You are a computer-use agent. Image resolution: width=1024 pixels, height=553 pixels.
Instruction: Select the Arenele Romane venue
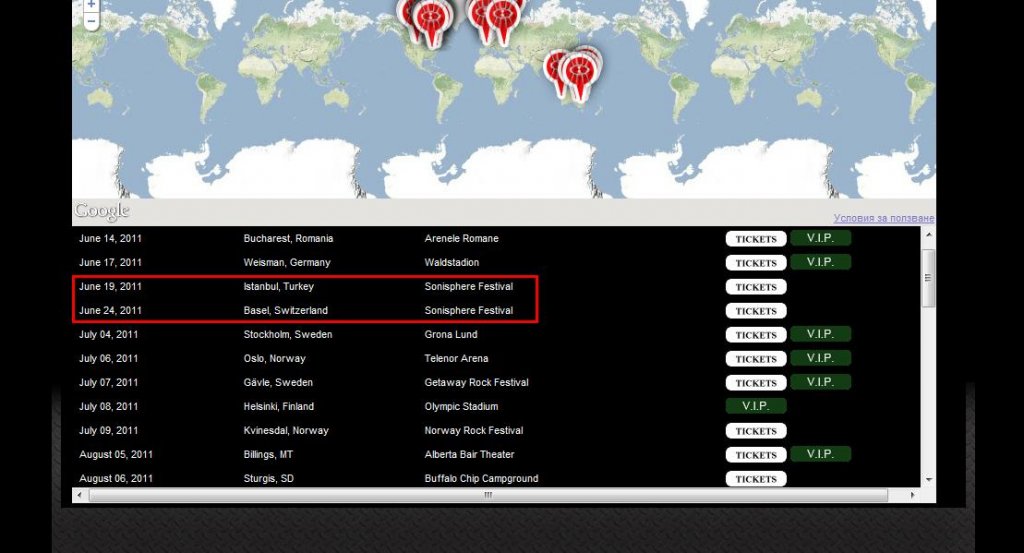[x=462, y=239]
